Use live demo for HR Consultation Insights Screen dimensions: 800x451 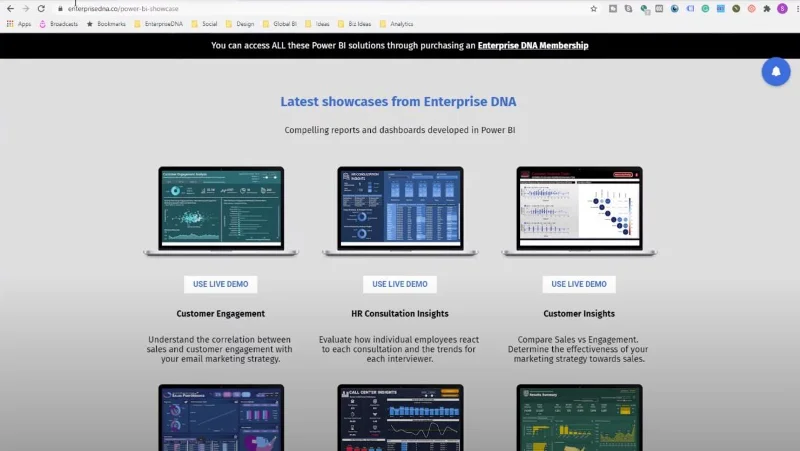point(399,284)
